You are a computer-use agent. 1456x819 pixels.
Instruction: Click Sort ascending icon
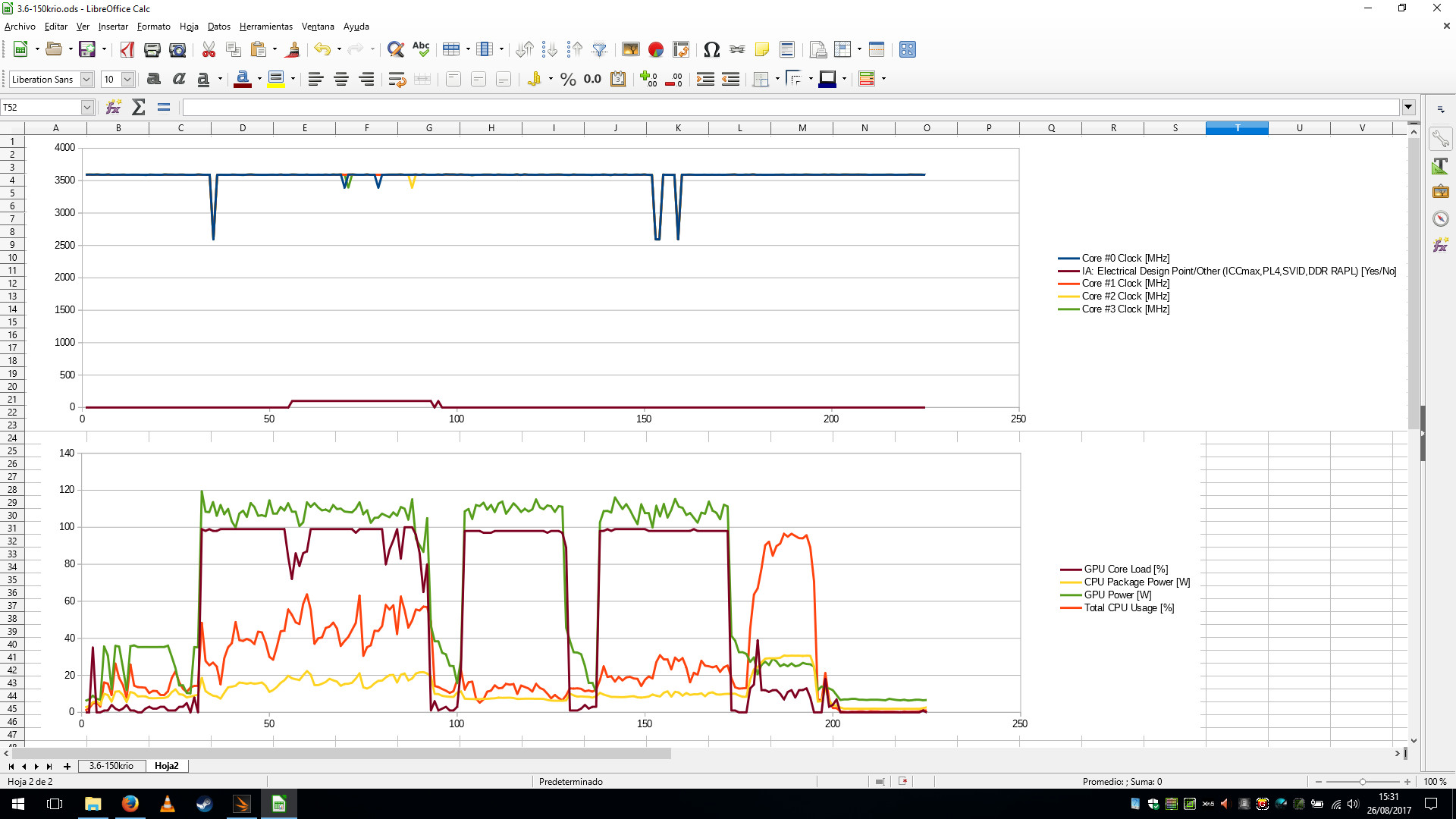click(x=525, y=49)
